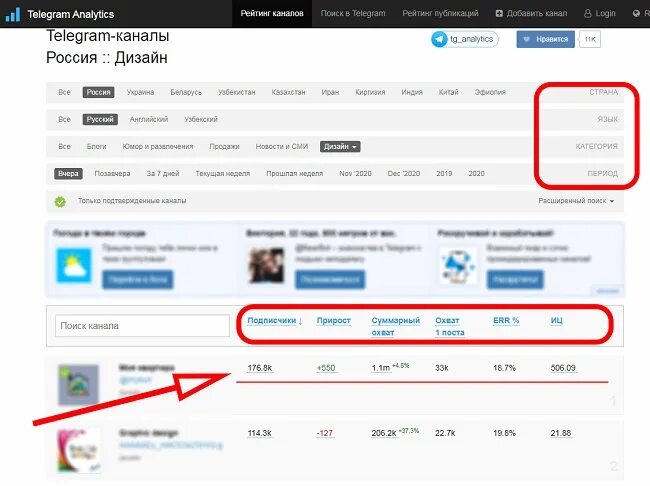Screen dimensions: 650x486
Task: Select Вчера period
Action: pyautogui.click(x=68, y=174)
